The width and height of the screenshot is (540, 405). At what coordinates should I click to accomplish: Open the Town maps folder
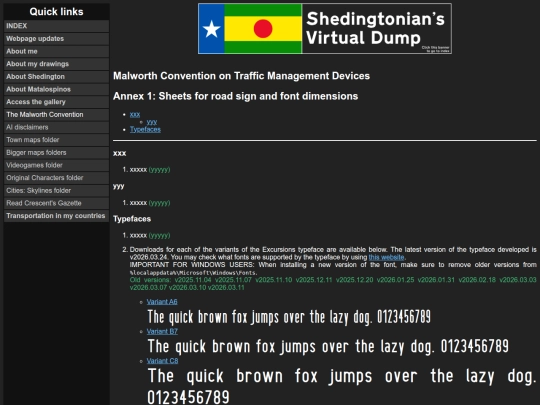pyautogui.click(x=56, y=140)
